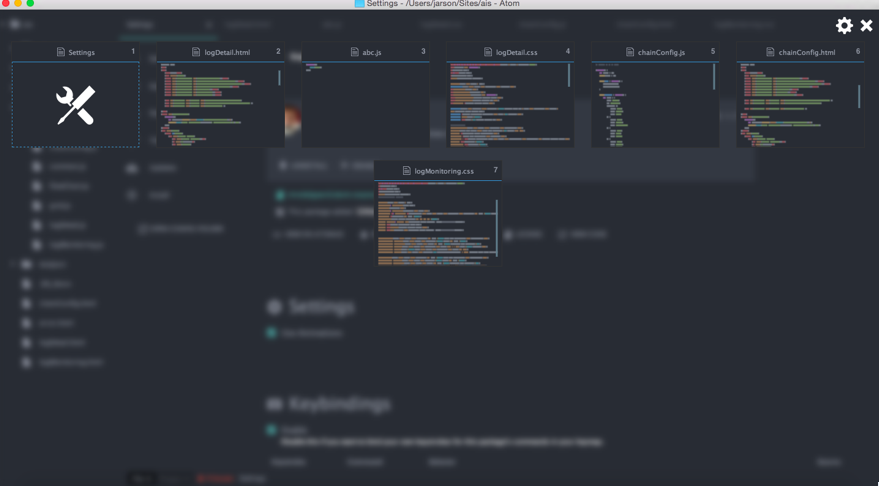Select the Settings wrench-and-screwdriver preview
This screenshot has height=486, width=879.
(x=76, y=105)
